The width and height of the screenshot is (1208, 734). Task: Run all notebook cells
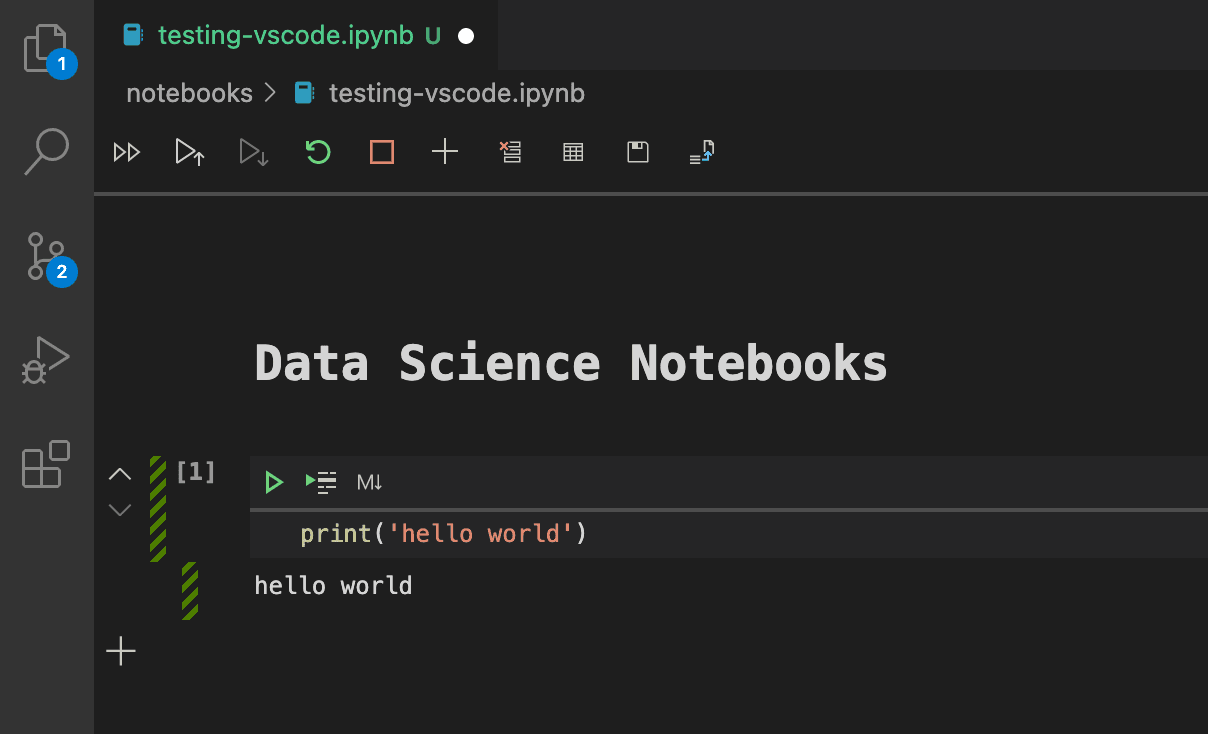[126, 152]
